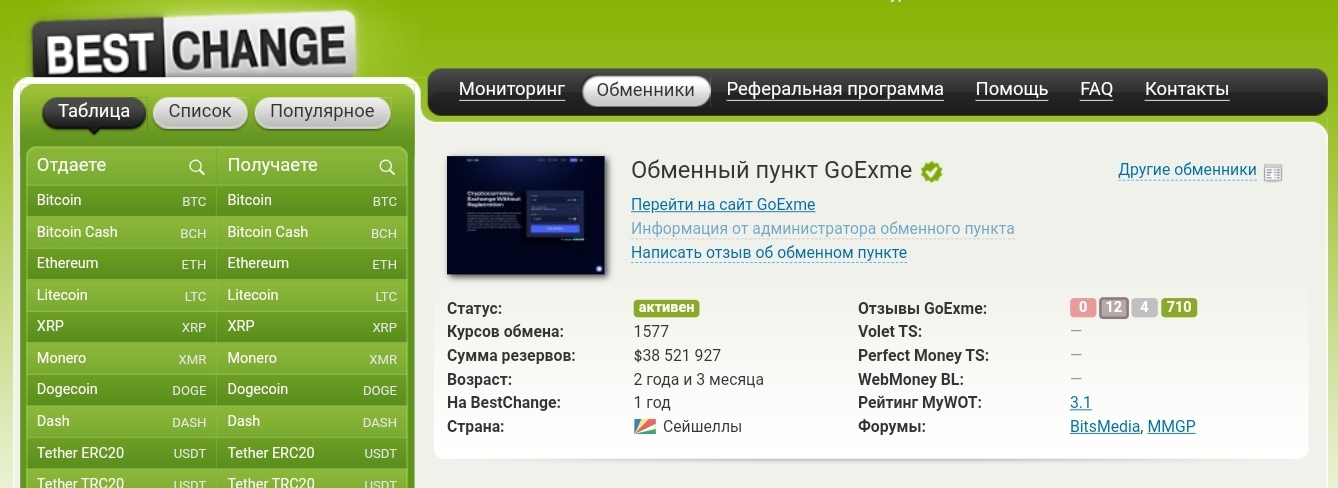1338x488 pixels.
Task: Select Ethereum in the Отдаете column
Action: pyautogui.click(x=121, y=264)
